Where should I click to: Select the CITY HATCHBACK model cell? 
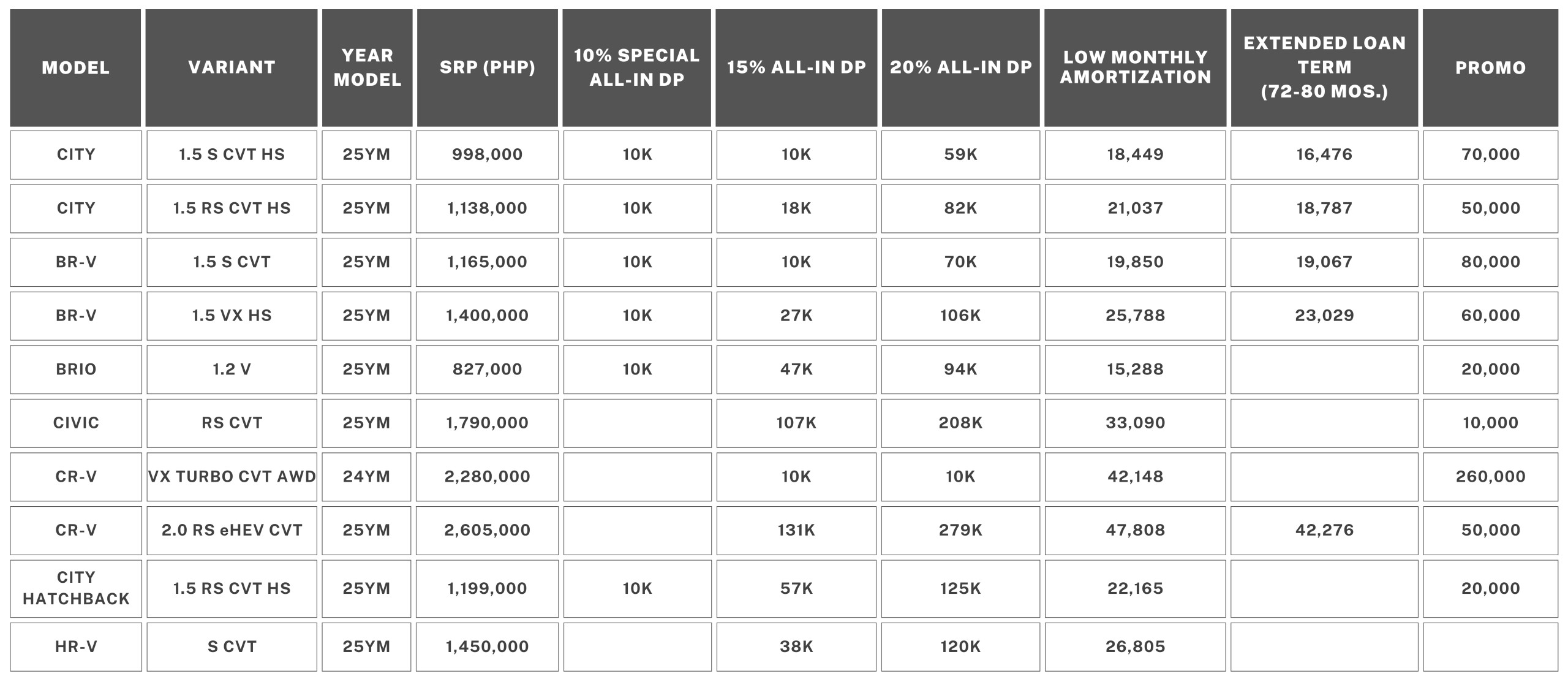pos(76,588)
